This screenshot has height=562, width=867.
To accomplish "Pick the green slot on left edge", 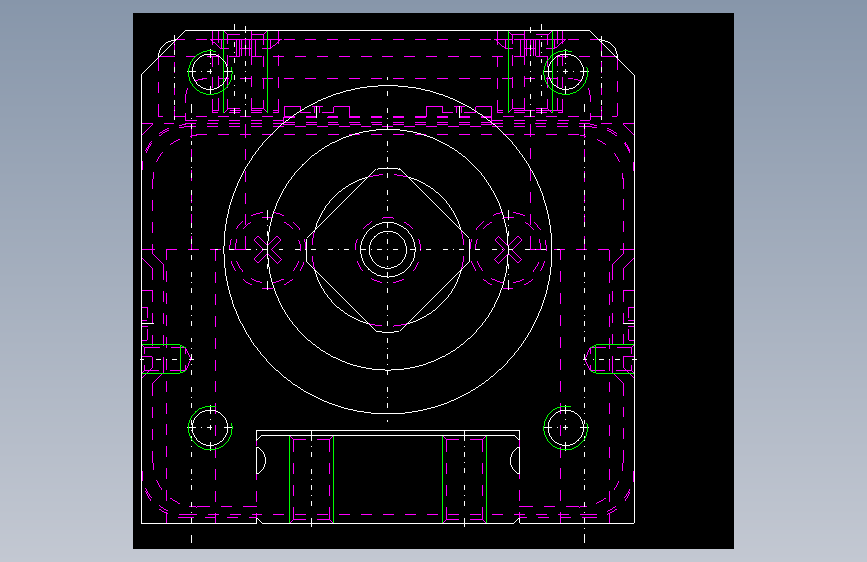I will 165,359.
